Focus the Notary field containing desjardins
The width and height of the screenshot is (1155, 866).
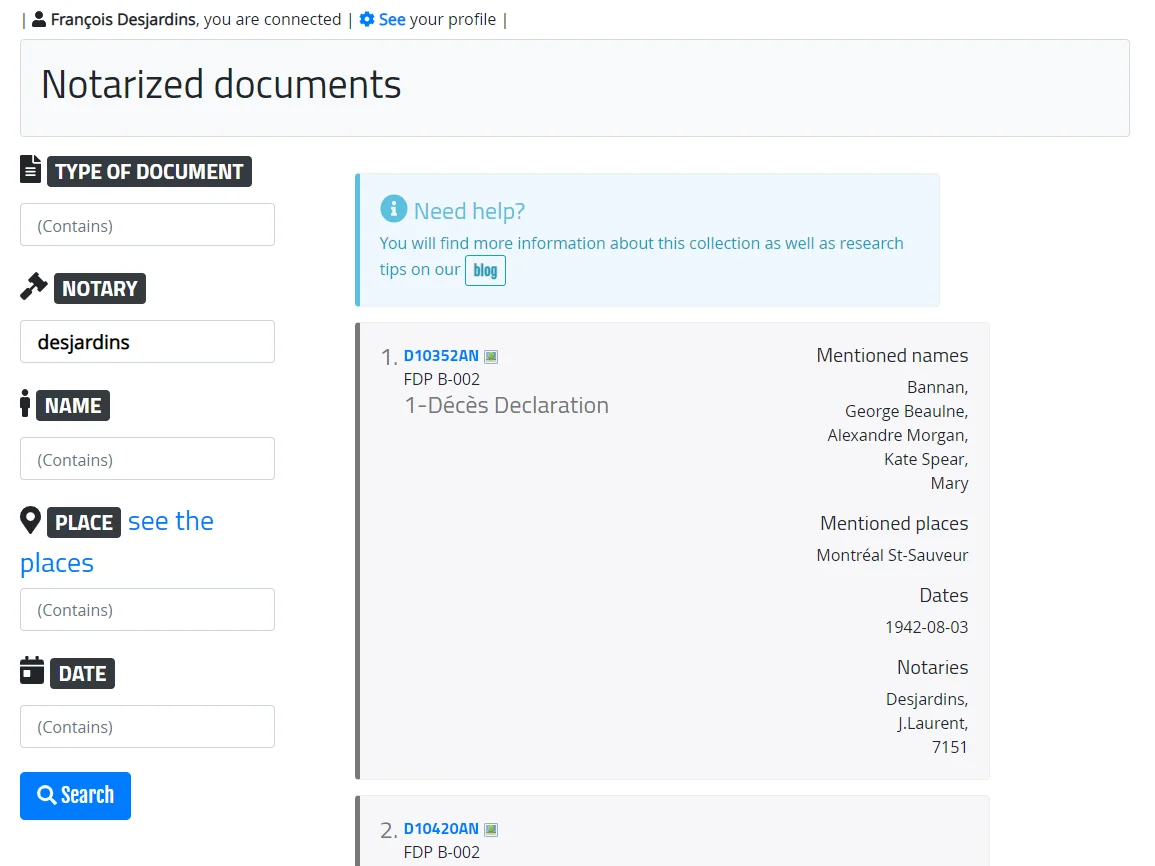pos(147,342)
